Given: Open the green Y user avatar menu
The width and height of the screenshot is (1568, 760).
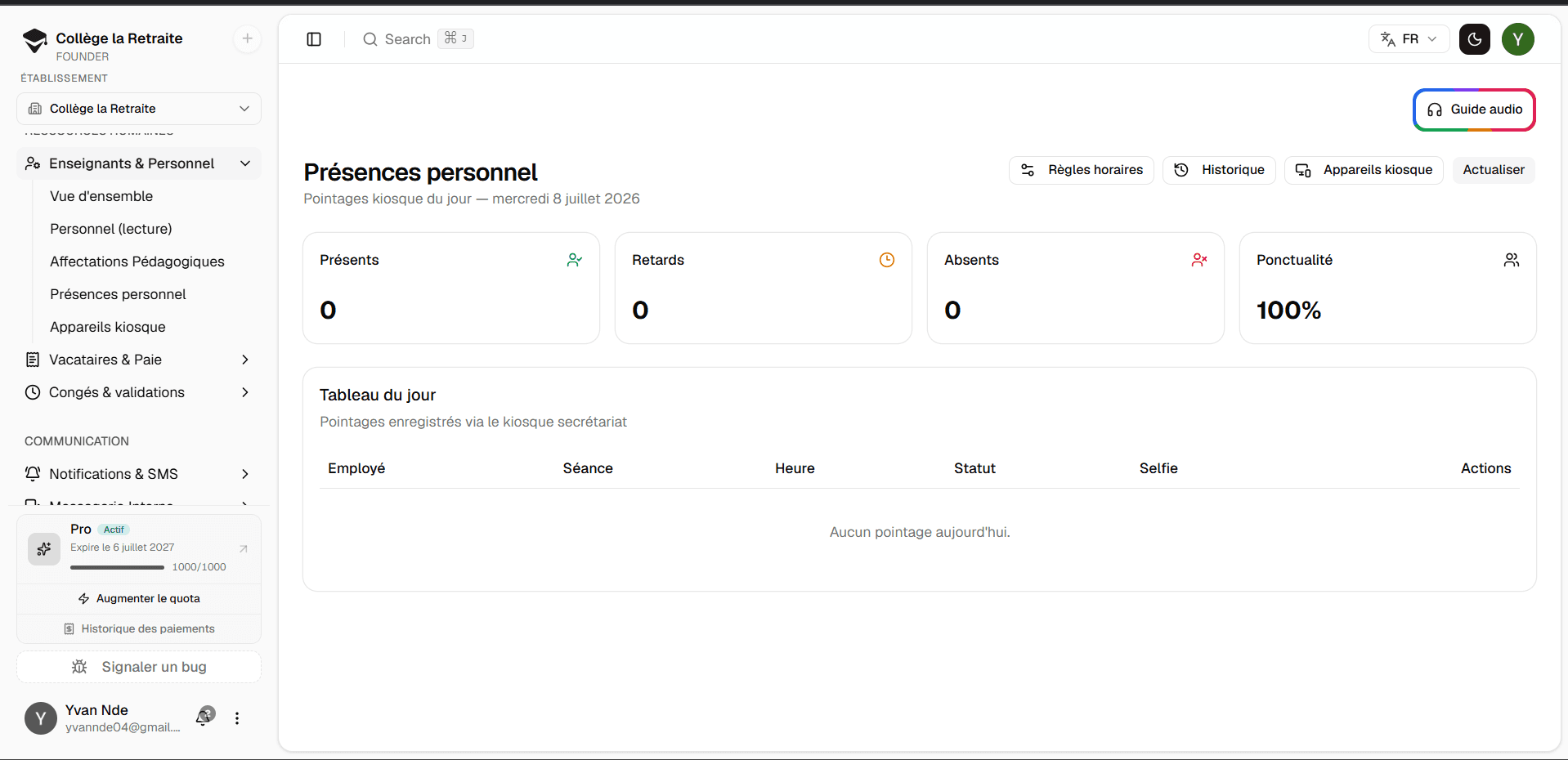Looking at the screenshot, I should 1518,39.
